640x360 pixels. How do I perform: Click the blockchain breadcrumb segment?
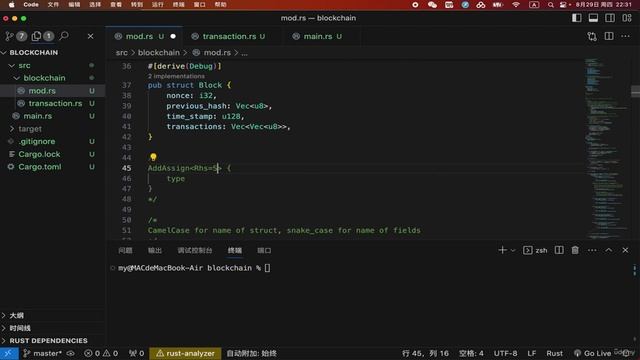(158, 53)
